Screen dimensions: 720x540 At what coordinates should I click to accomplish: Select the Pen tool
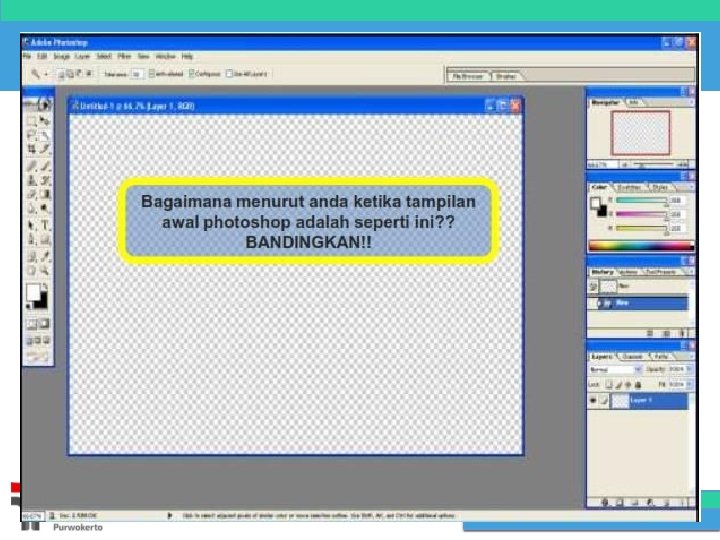pyautogui.click(x=32, y=239)
